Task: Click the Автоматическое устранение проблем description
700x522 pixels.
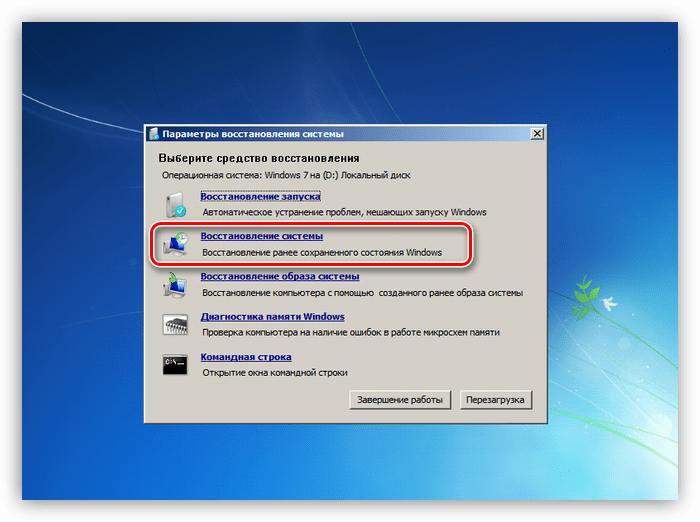Action: (344, 212)
